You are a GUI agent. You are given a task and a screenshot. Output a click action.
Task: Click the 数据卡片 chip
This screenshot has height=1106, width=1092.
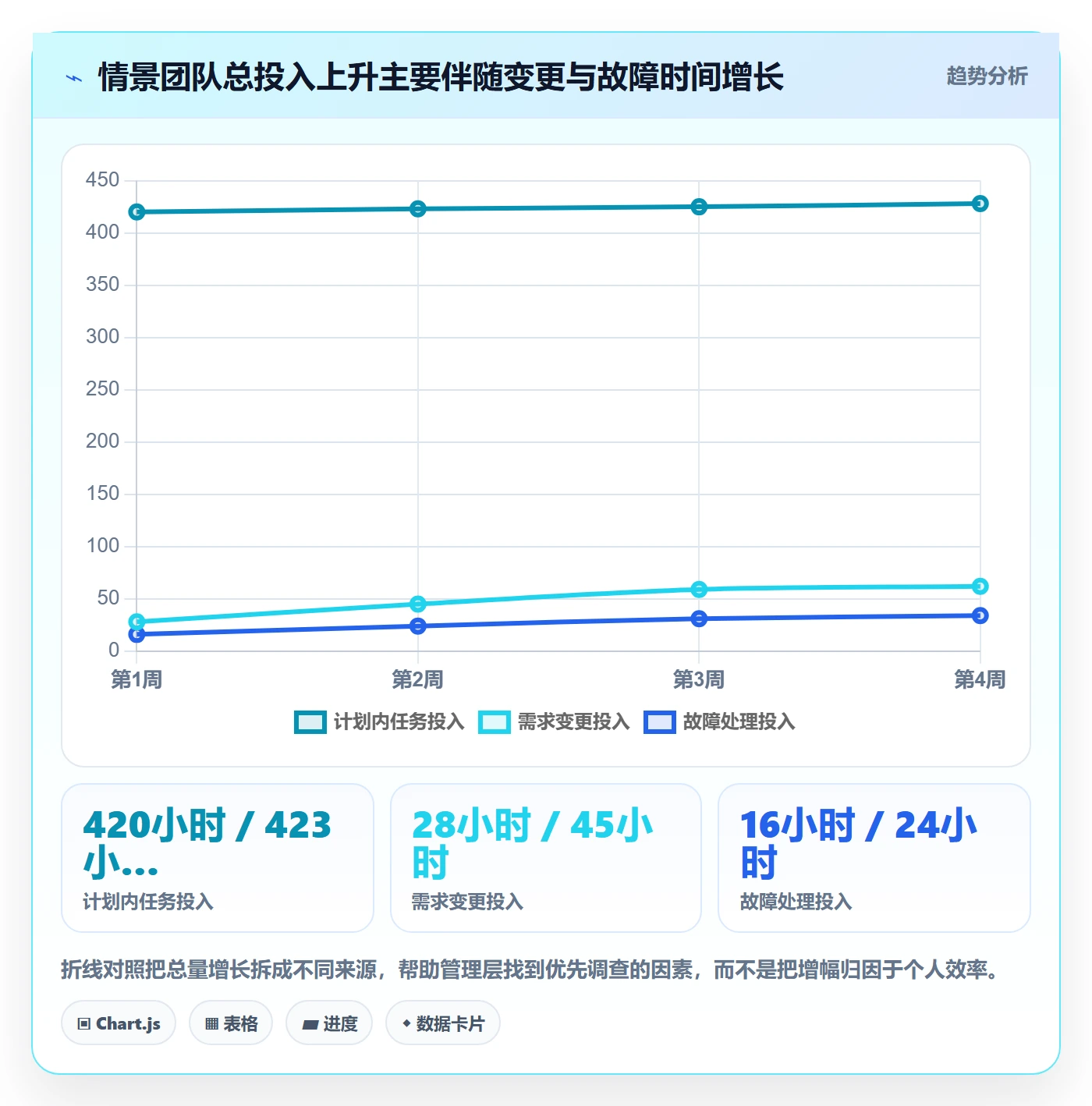click(443, 1023)
